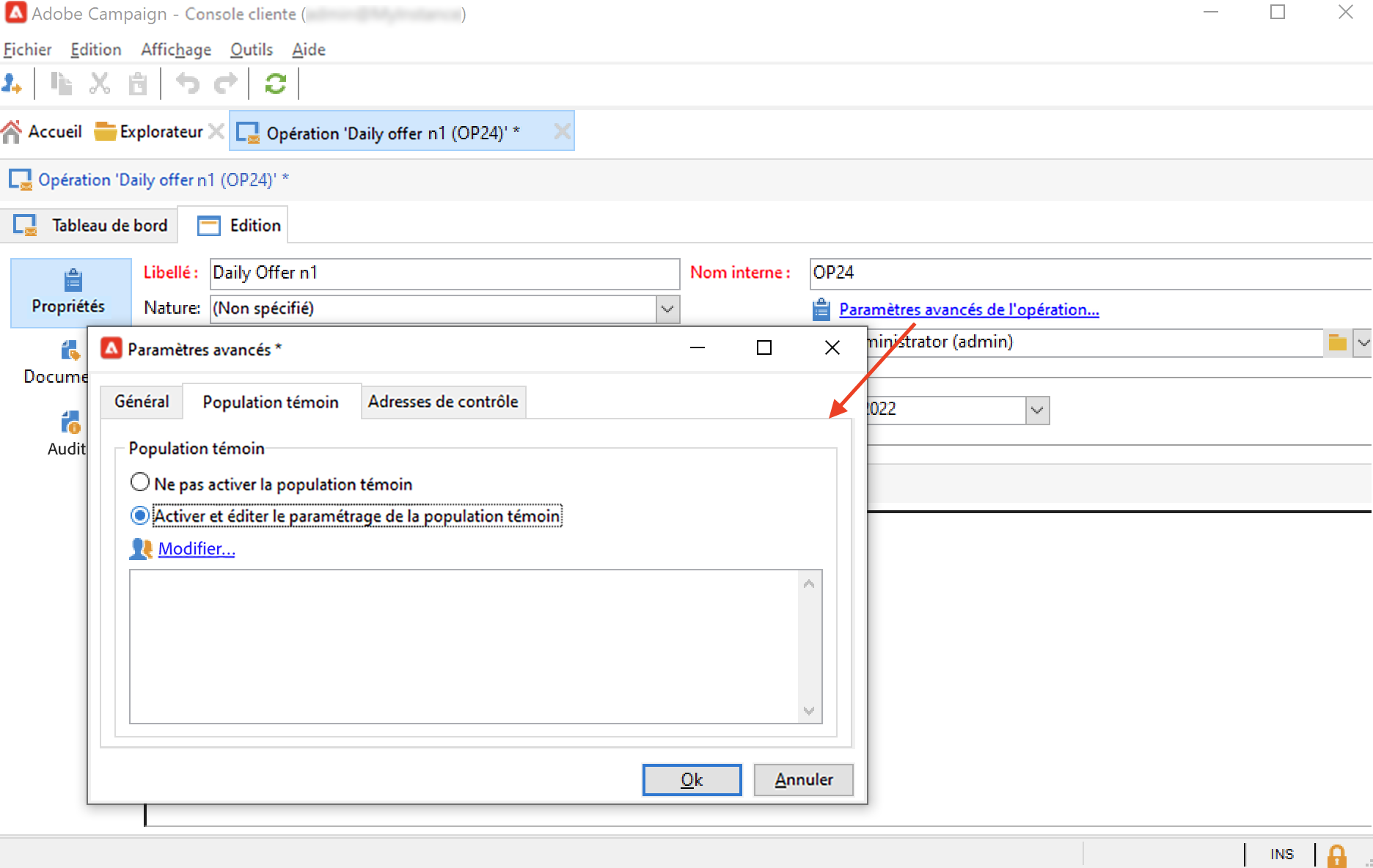
Task: Click the scroll up arrow in text box
Action: point(809,584)
